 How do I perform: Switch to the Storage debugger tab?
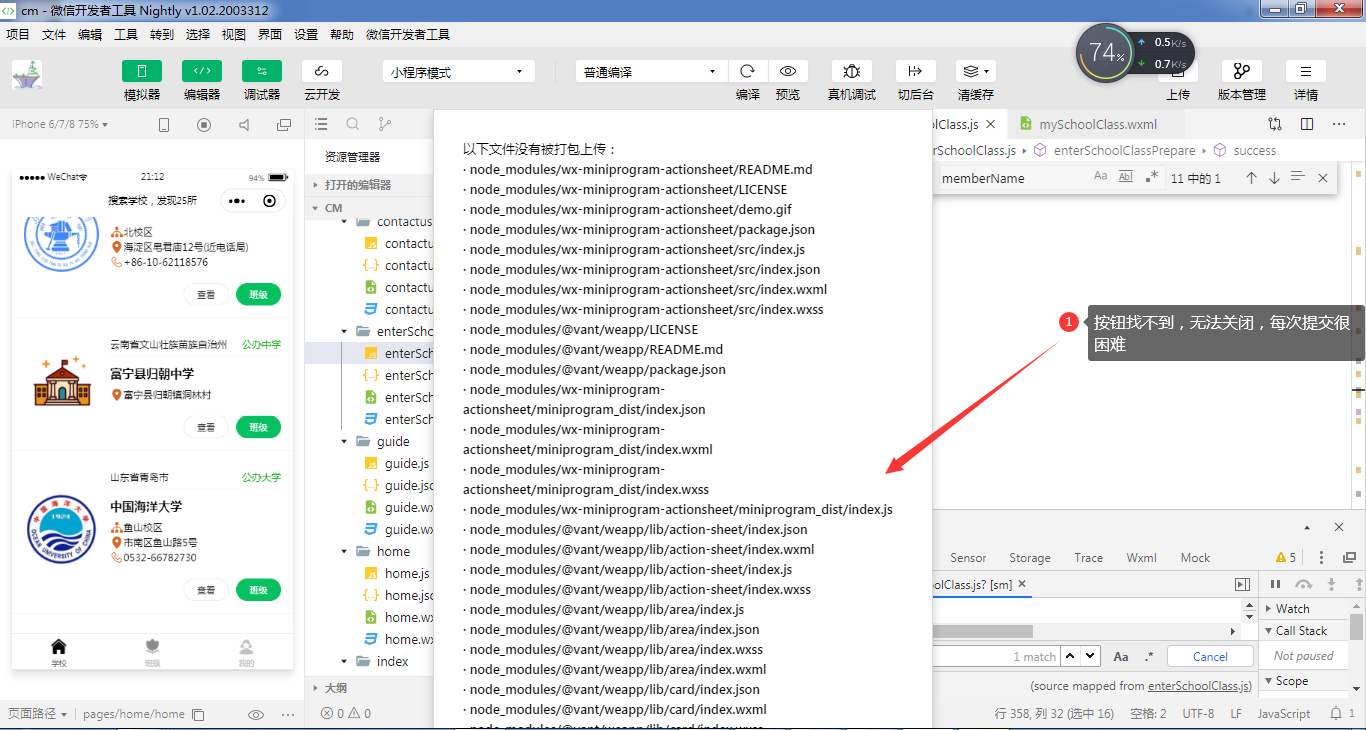(x=1029, y=558)
